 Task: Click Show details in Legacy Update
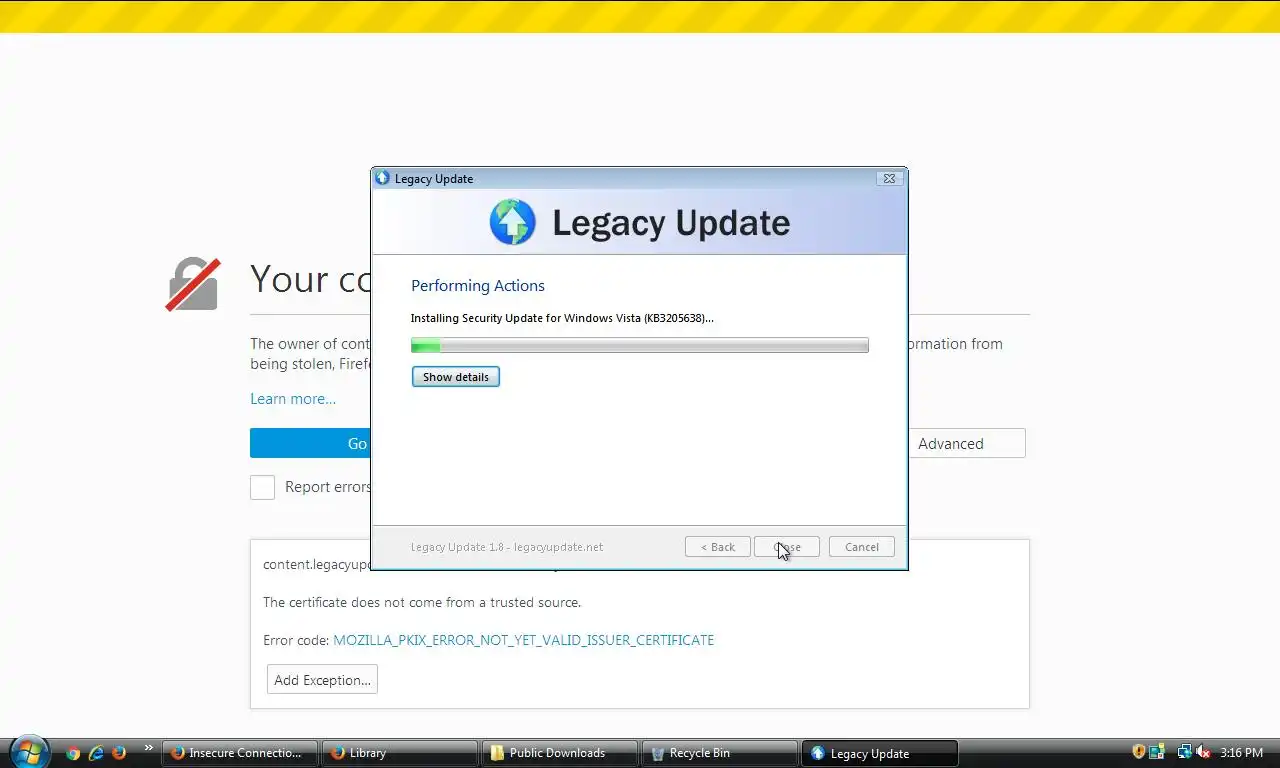click(x=456, y=377)
